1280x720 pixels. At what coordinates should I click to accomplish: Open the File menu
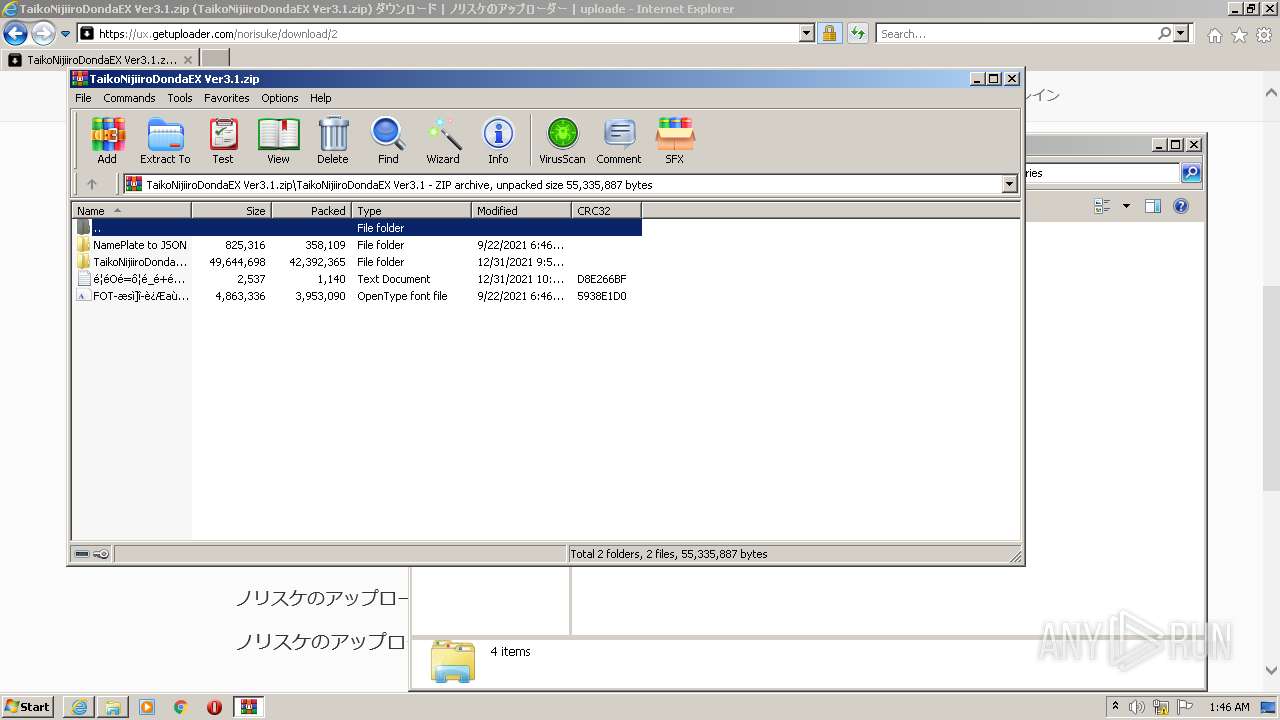(x=83, y=98)
